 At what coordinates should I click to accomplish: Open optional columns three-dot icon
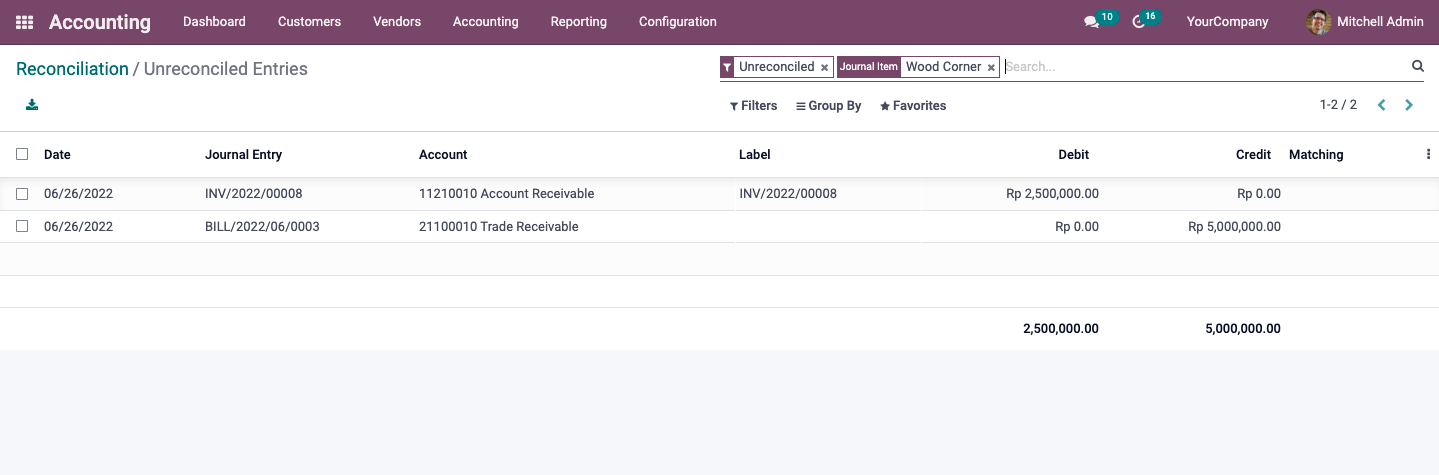click(x=1428, y=154)
